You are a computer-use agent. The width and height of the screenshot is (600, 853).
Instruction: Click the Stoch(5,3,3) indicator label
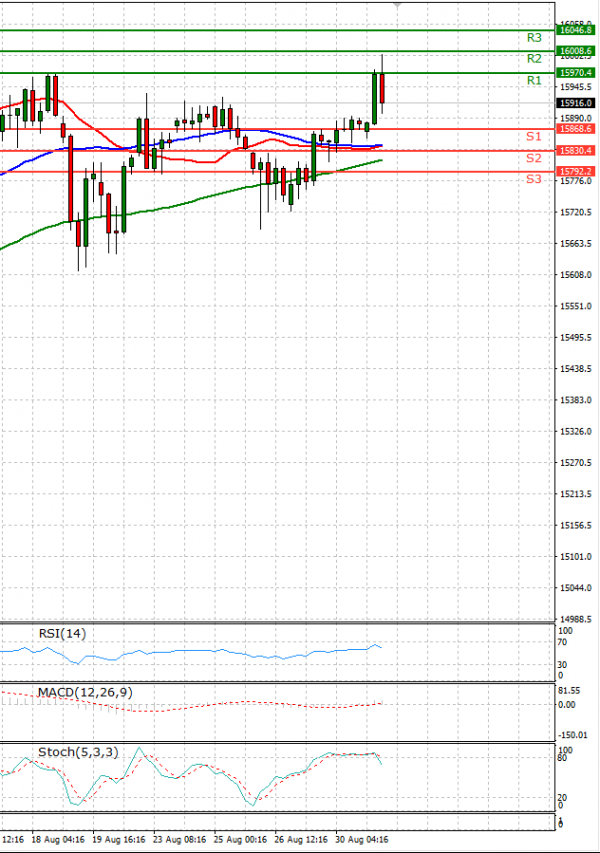78,752
